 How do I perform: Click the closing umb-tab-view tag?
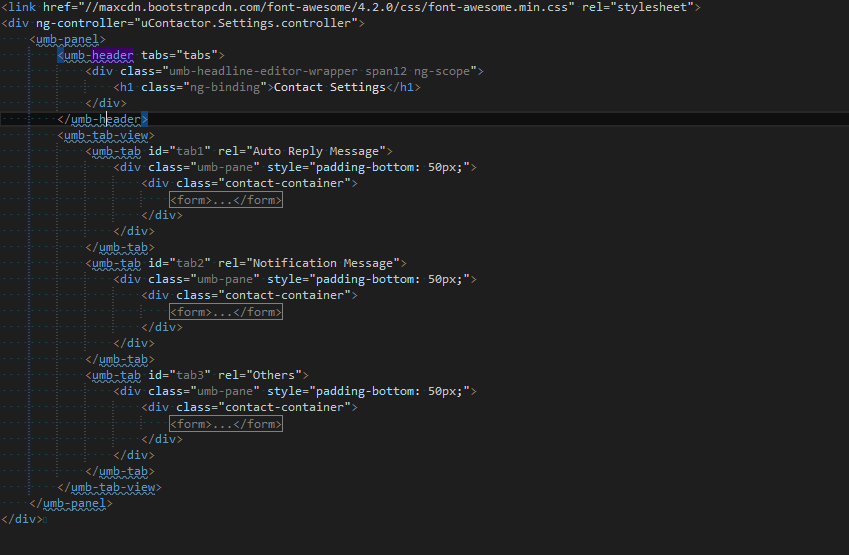(x=109, y=487)
